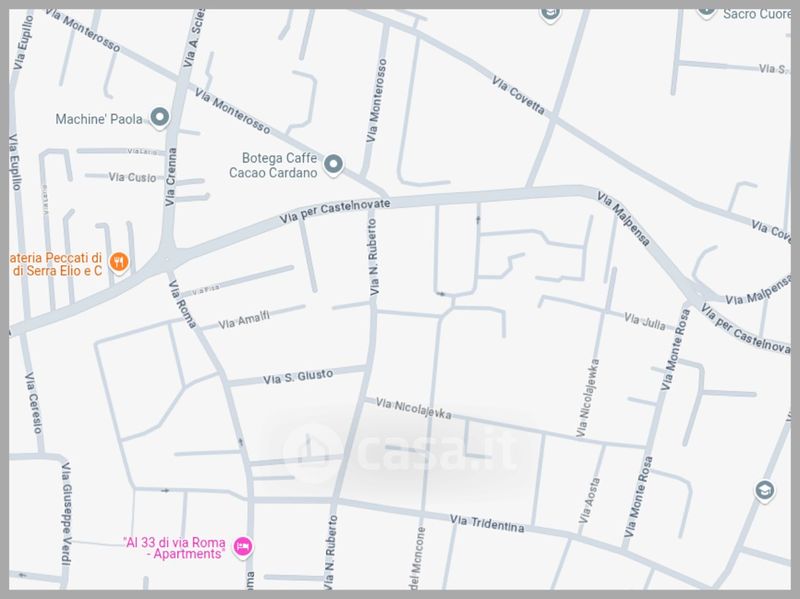This screenshot has height=599, width=800.
Task: Click the Via Covetta street label
Action: [x=518, y=95]
